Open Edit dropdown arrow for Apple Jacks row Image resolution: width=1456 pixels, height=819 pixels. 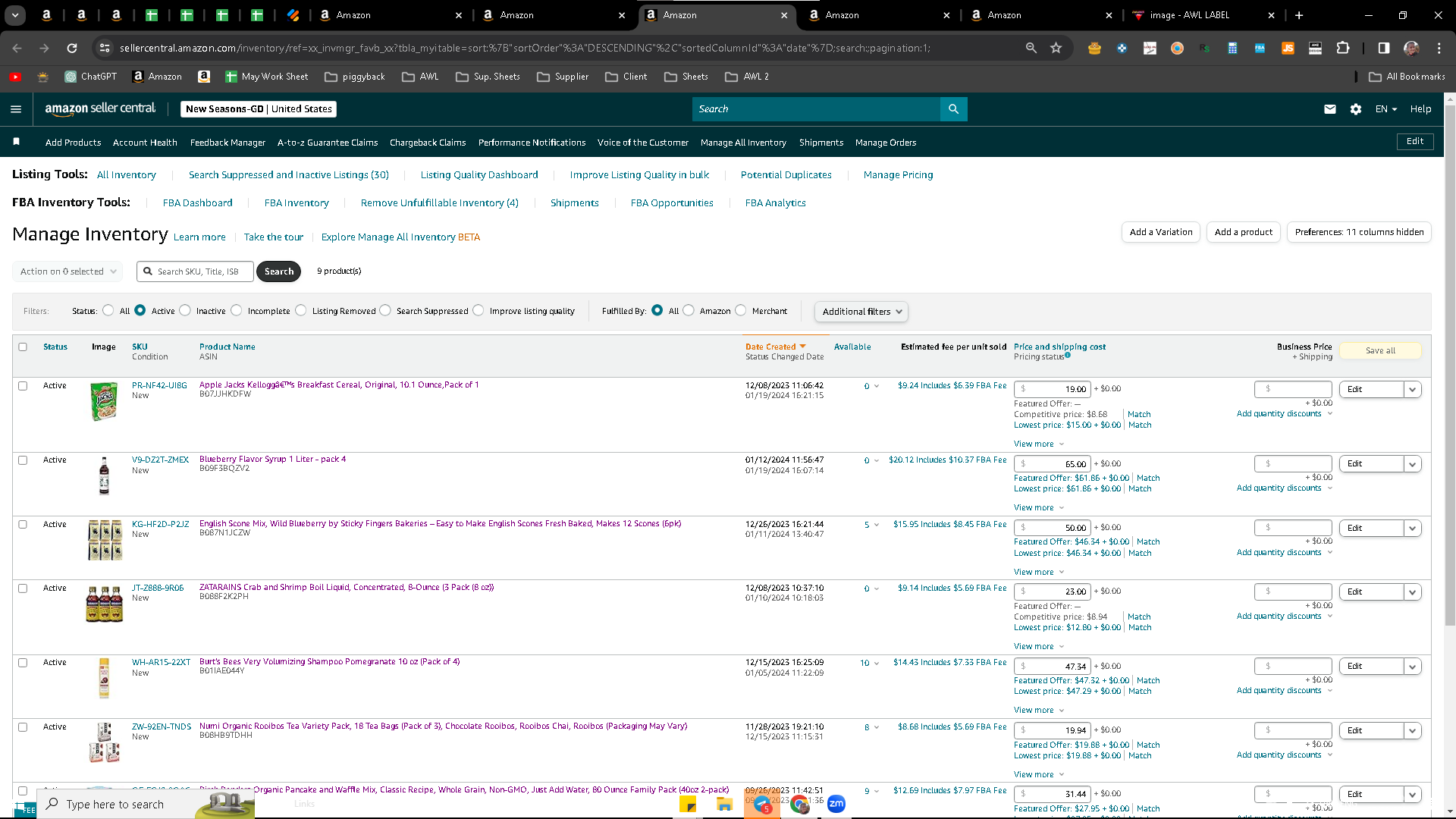coord(1413,390)
